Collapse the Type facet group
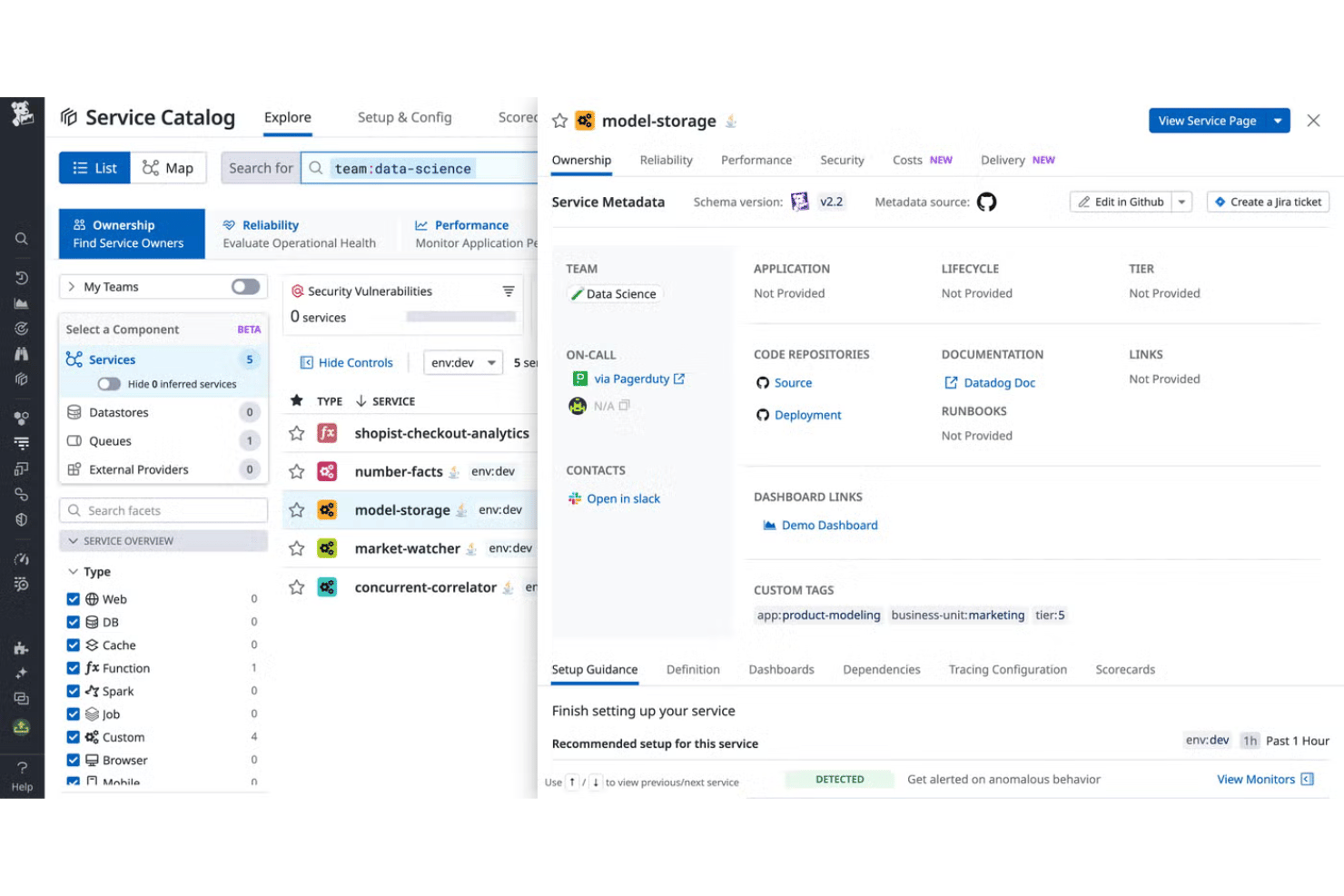This screenshot has height=896, width=1344. [x=74, y=572]
